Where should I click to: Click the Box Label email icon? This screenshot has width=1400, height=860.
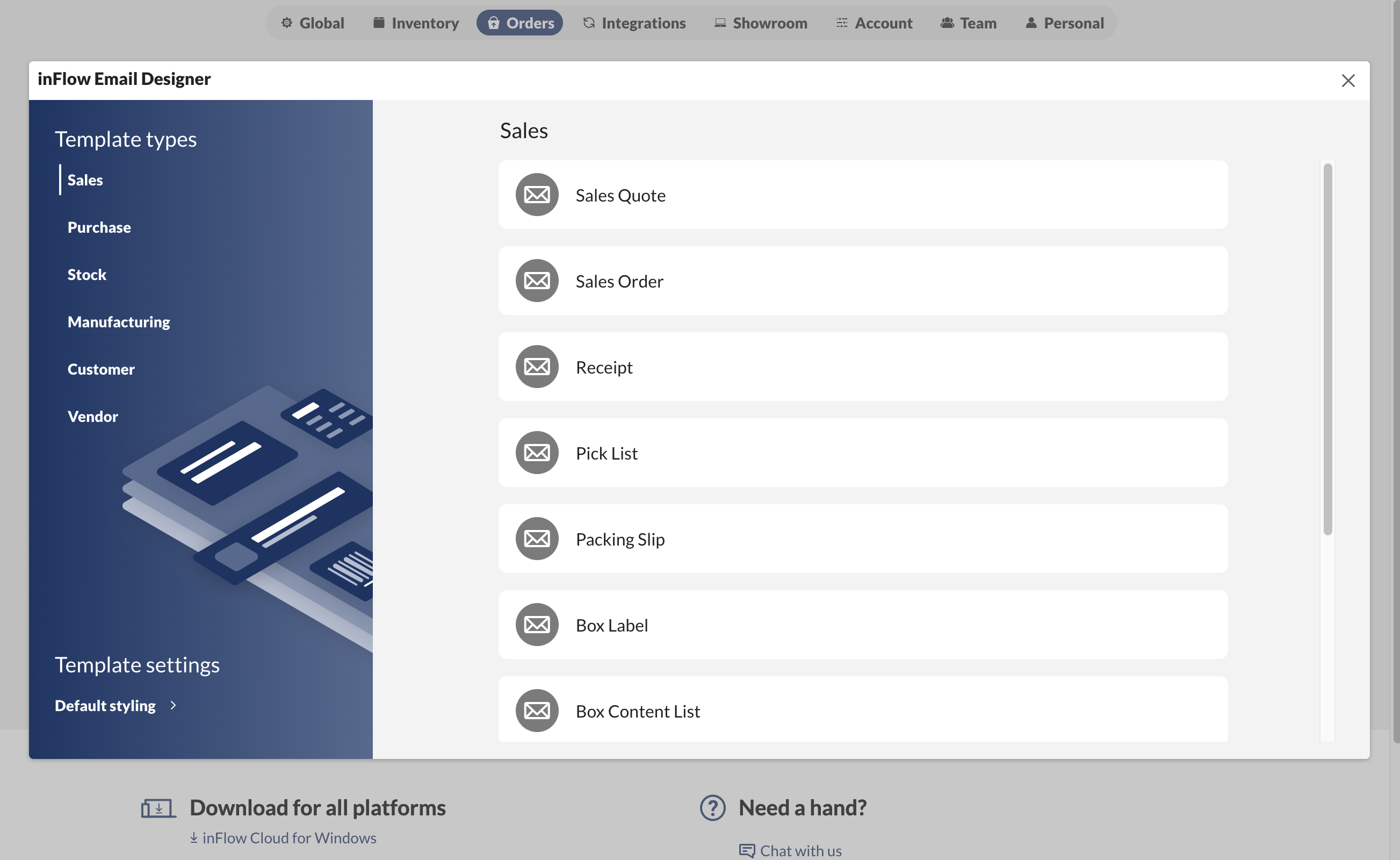536,624
